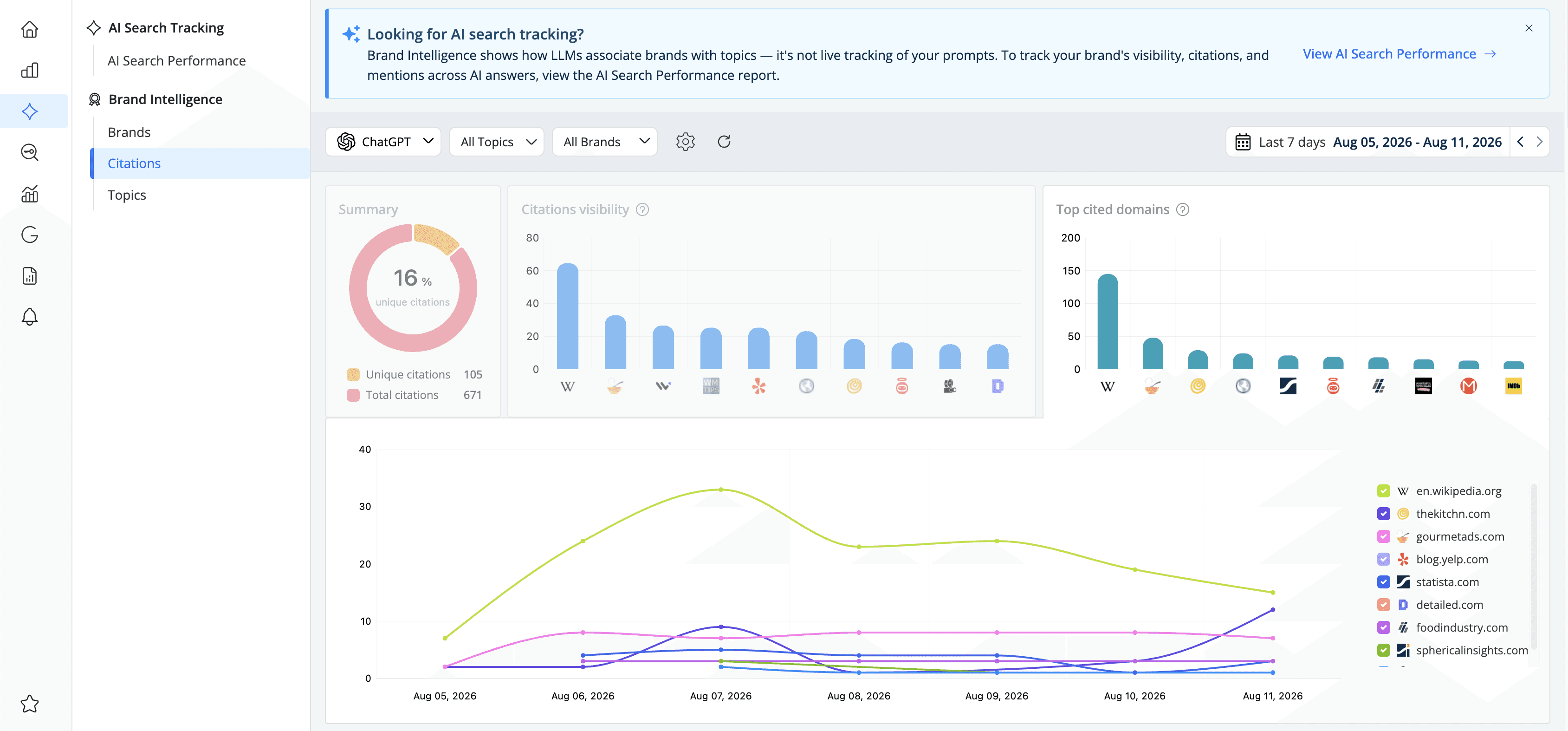This screenshot has height=731, width=1568.
Task: Open Topics in sidebar menu
Action: [x=127, y=195]
